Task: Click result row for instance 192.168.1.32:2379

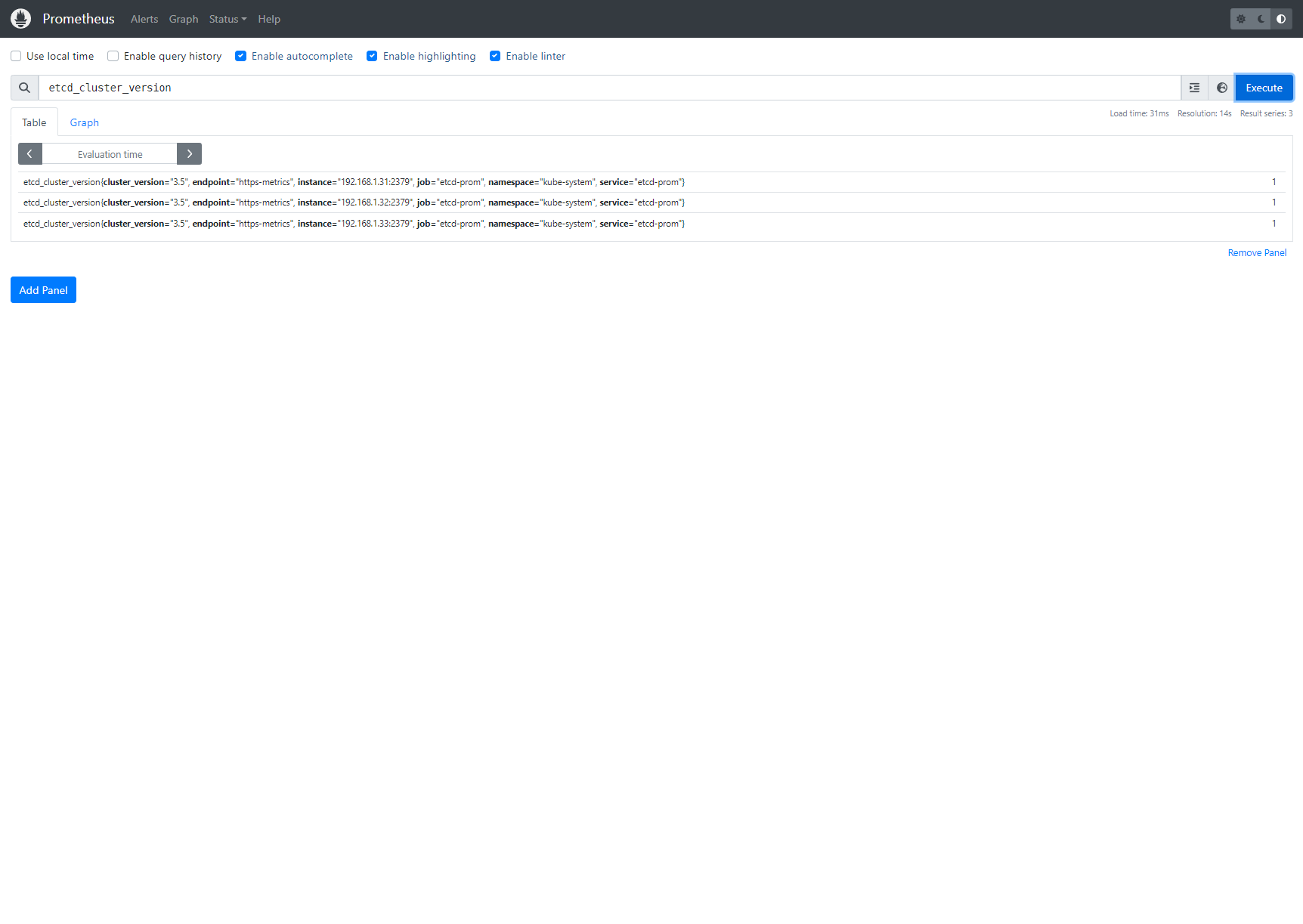Action: pos(651,202)
